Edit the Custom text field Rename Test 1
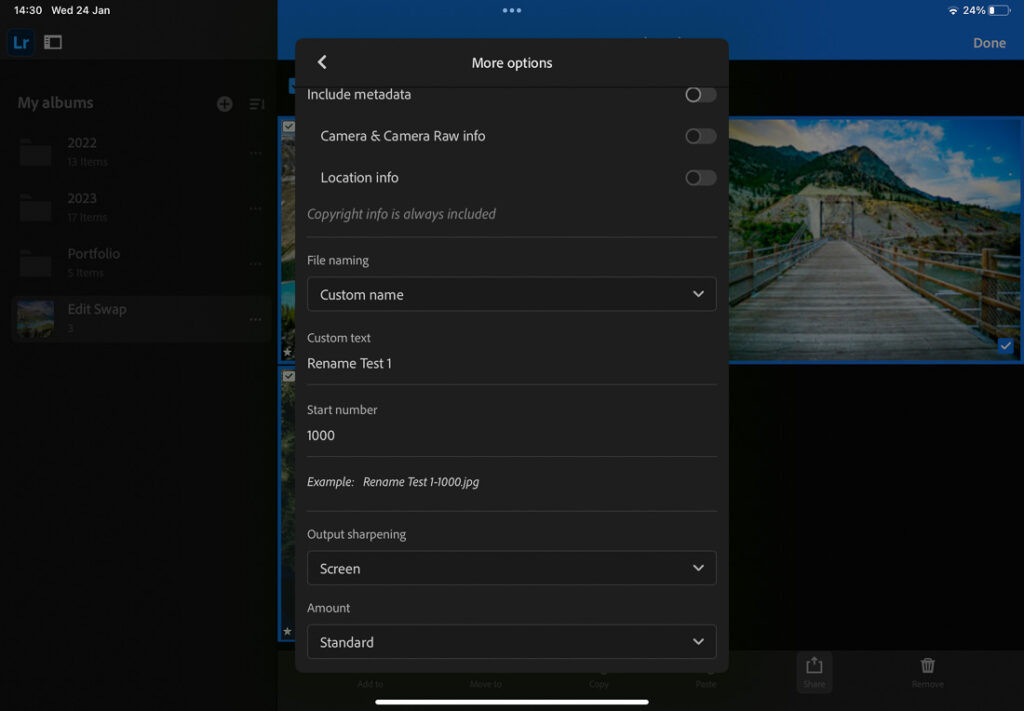1024x711 pixels. tap(511, 364)
